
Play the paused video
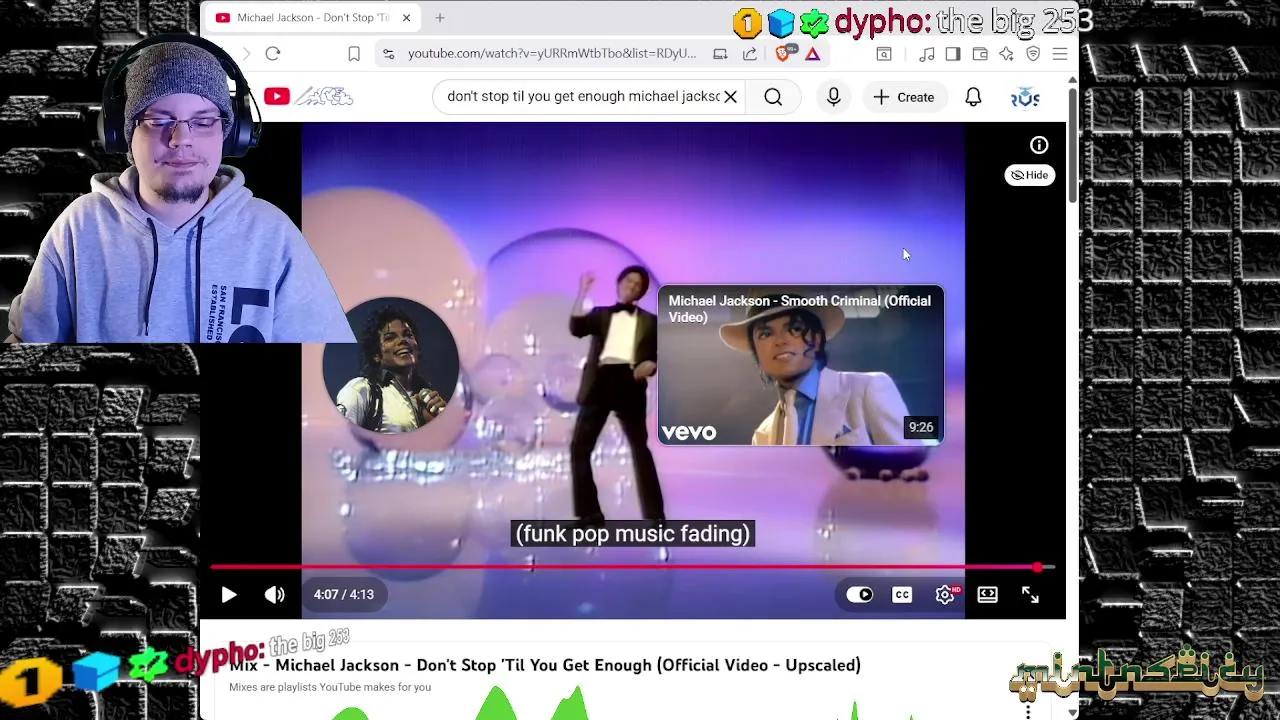pos(229,595)
